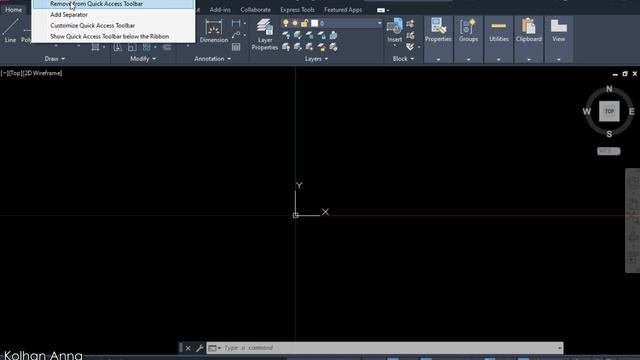Screen dimensions: 640x360
Task: Open the Dimension annotation tool
Action: point(213,31)
